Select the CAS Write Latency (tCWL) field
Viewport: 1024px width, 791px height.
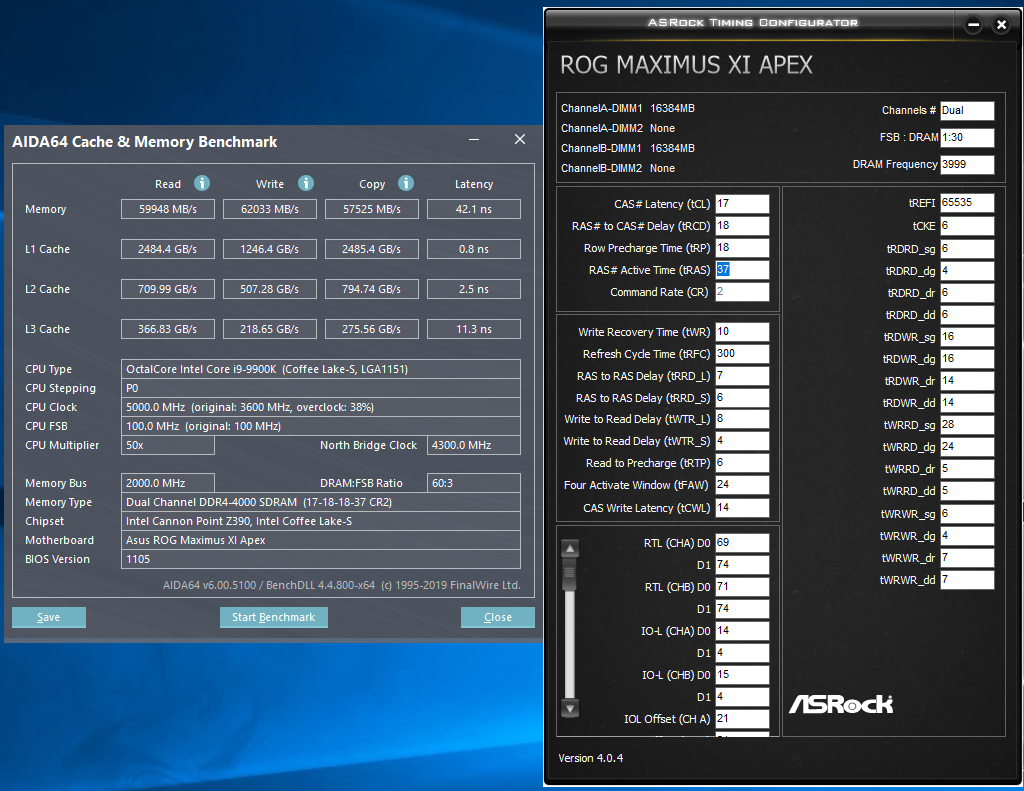742,508
